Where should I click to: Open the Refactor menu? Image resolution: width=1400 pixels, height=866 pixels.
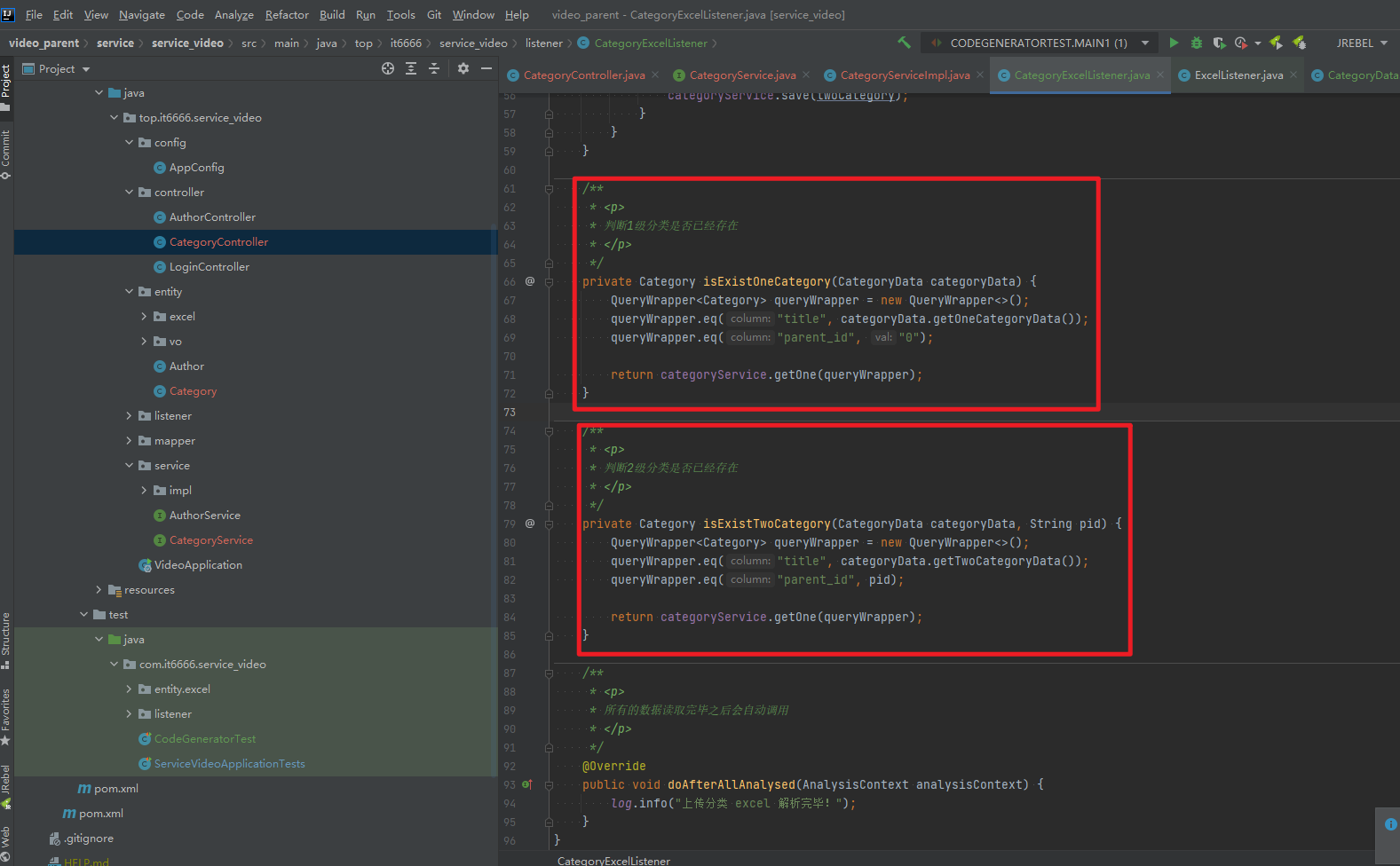tap(287, 14)
